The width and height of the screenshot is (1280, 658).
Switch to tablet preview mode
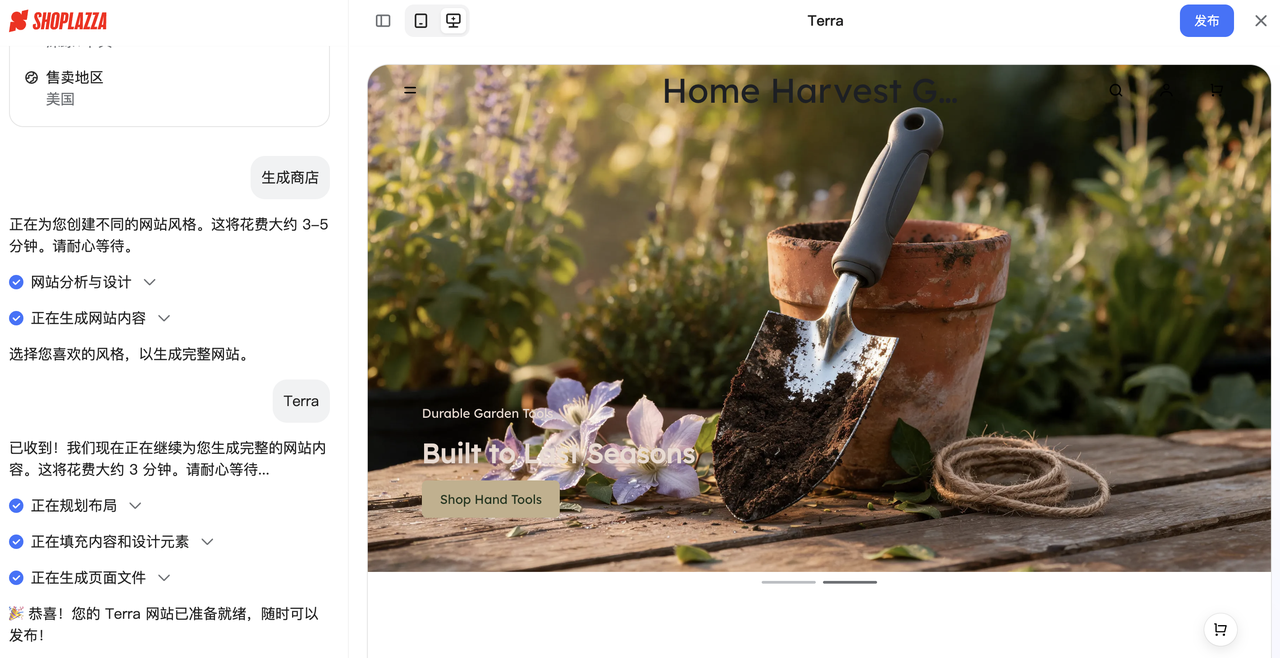[421, 20]
